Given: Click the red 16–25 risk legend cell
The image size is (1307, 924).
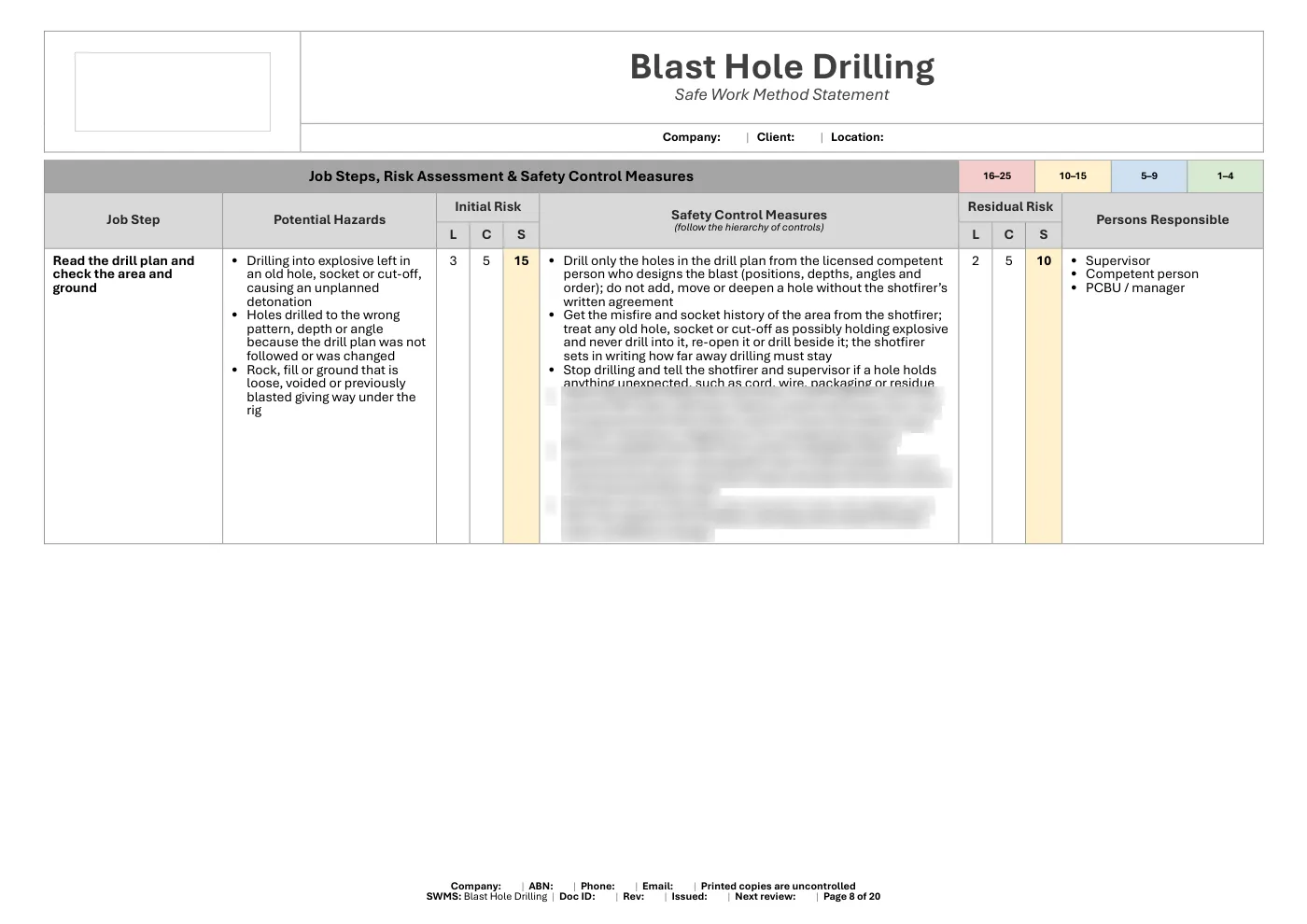Looking at the screenshot, I should [x=997, y=176].
